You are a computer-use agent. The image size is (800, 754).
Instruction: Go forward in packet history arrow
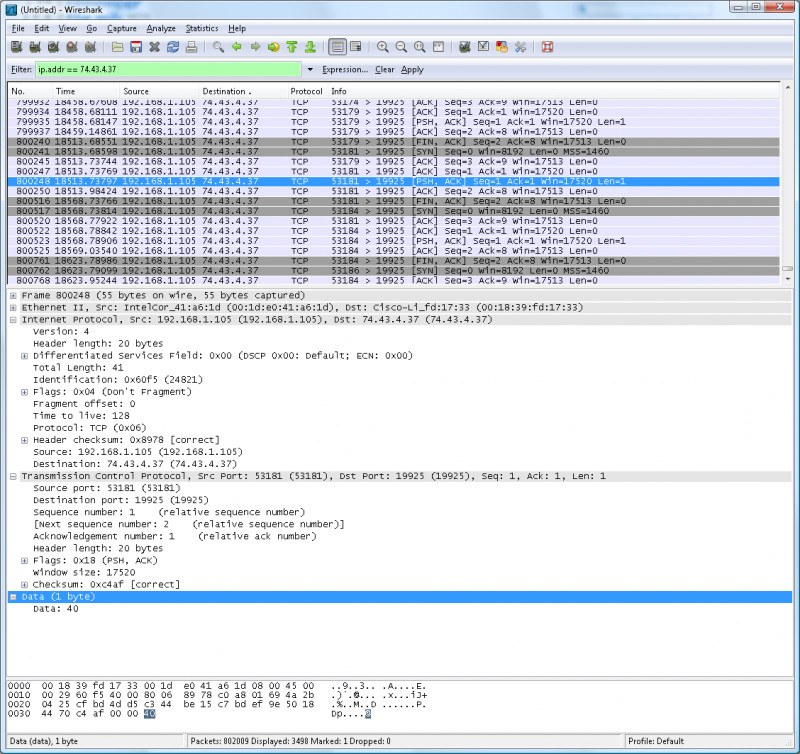pyautogui.click(x=255, y=47)
